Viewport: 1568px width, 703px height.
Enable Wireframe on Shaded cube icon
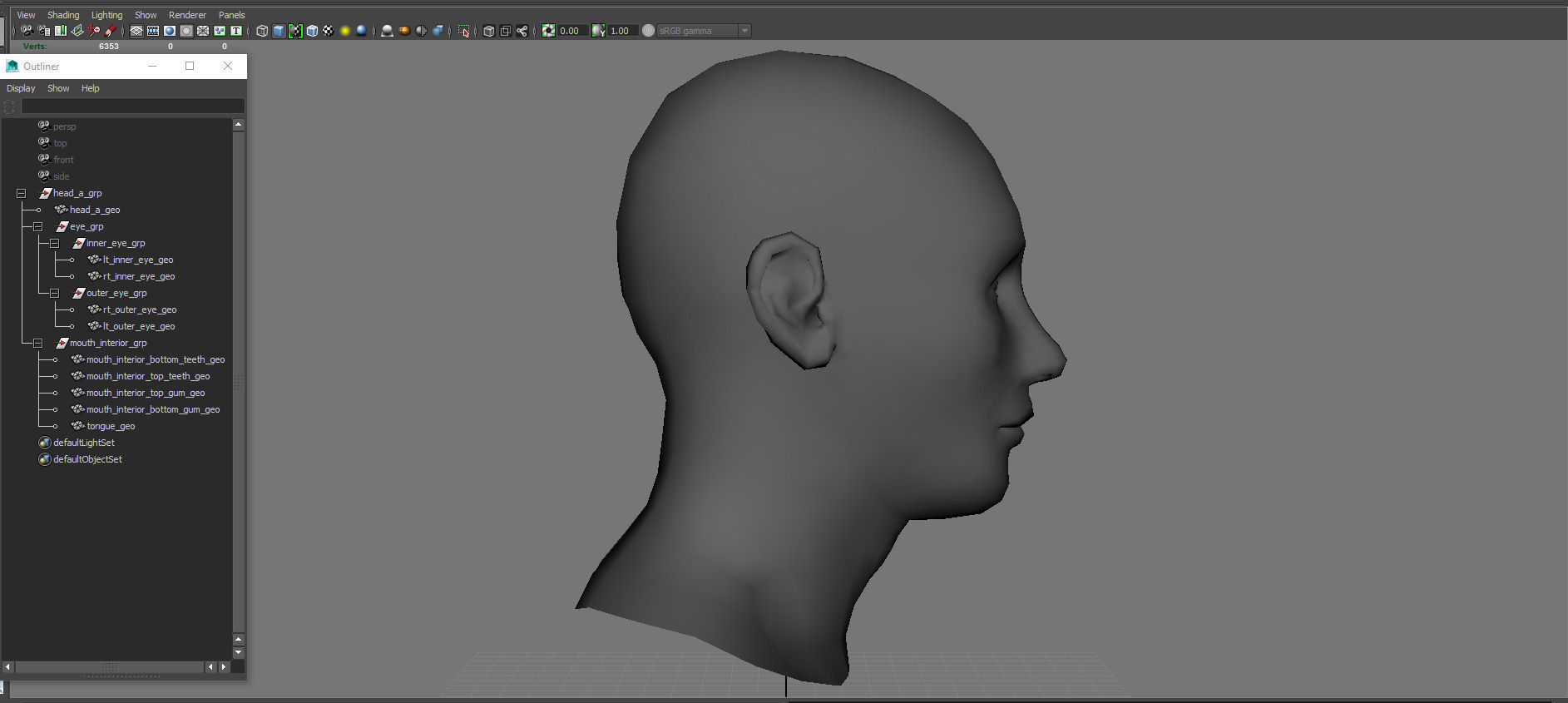point(312,31)
